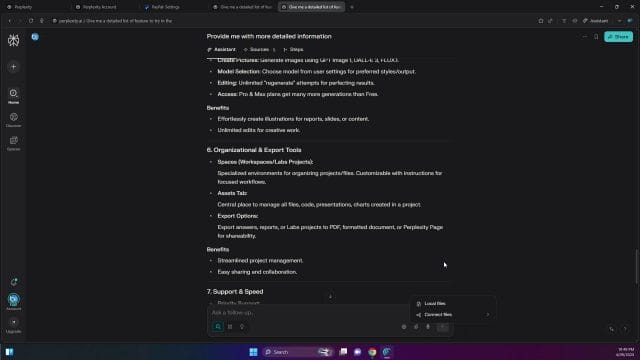This screenshot has height=360, width=640.
Task: Open the new browser tab plus button
Action: [352, 7]
